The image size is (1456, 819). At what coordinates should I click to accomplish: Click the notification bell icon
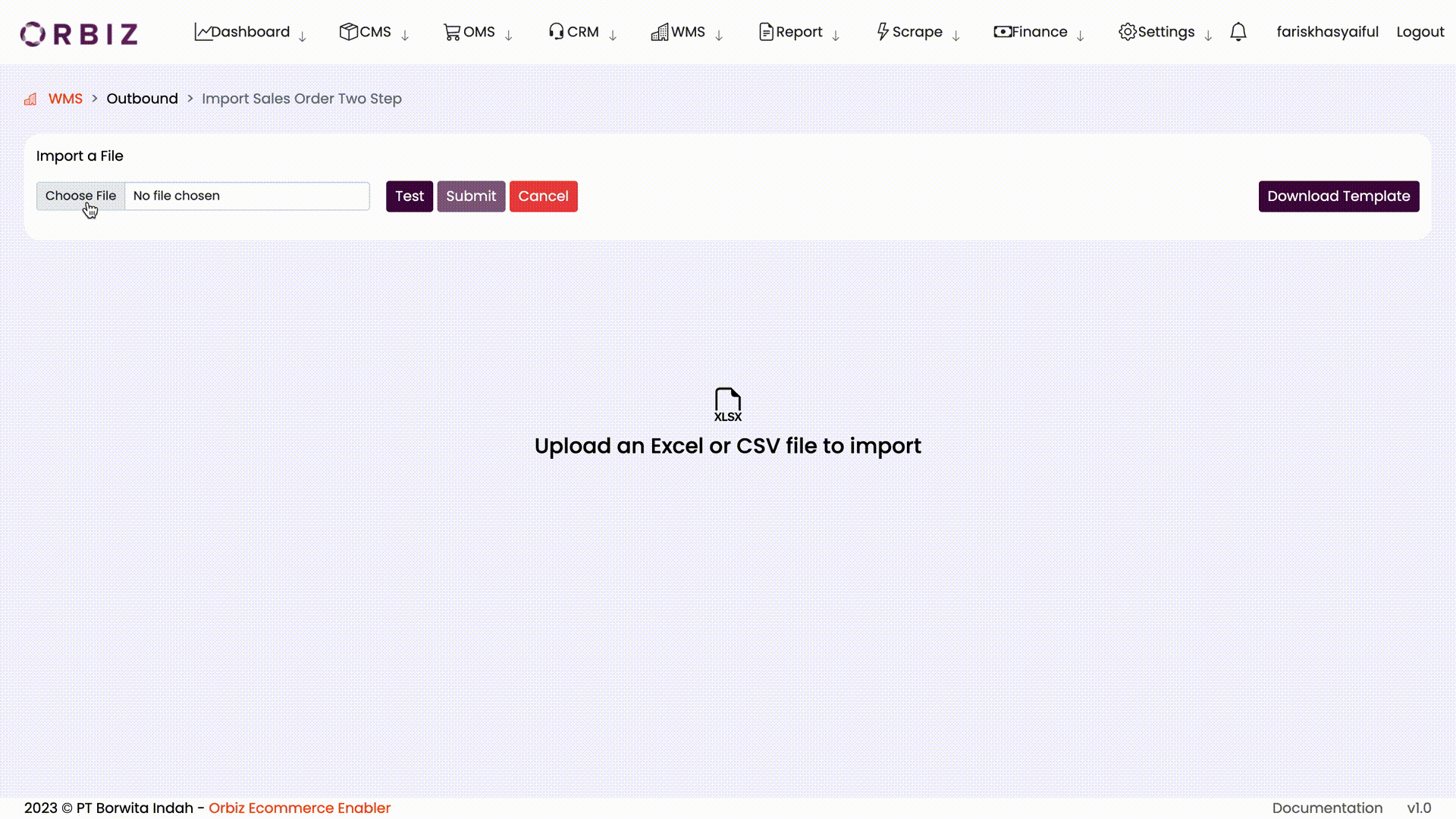(1239, 32)
